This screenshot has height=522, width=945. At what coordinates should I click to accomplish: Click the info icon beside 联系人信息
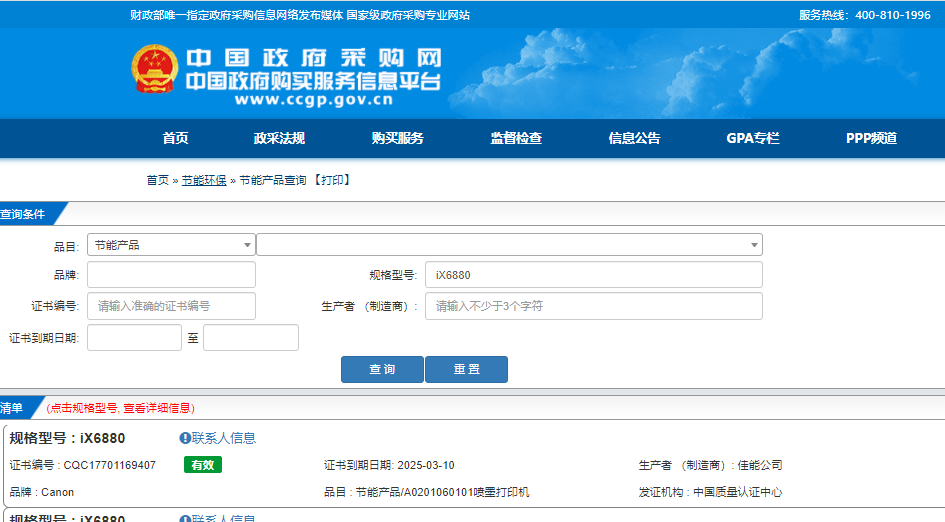[185, 438]
